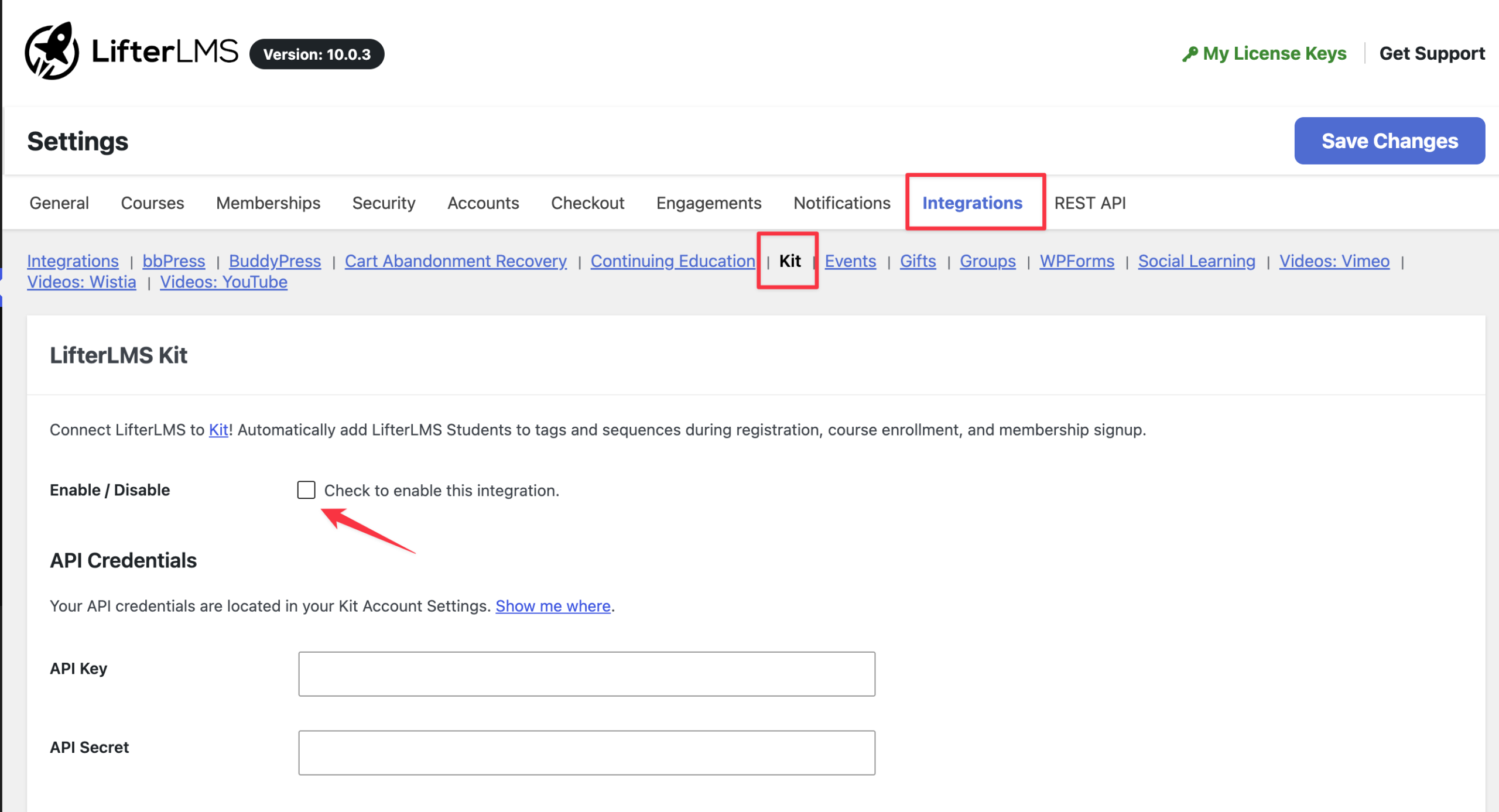The width and height of the screenshot is (1499, 812).
Task: Open the Videos: YouTube link
Action: point(224,282)
